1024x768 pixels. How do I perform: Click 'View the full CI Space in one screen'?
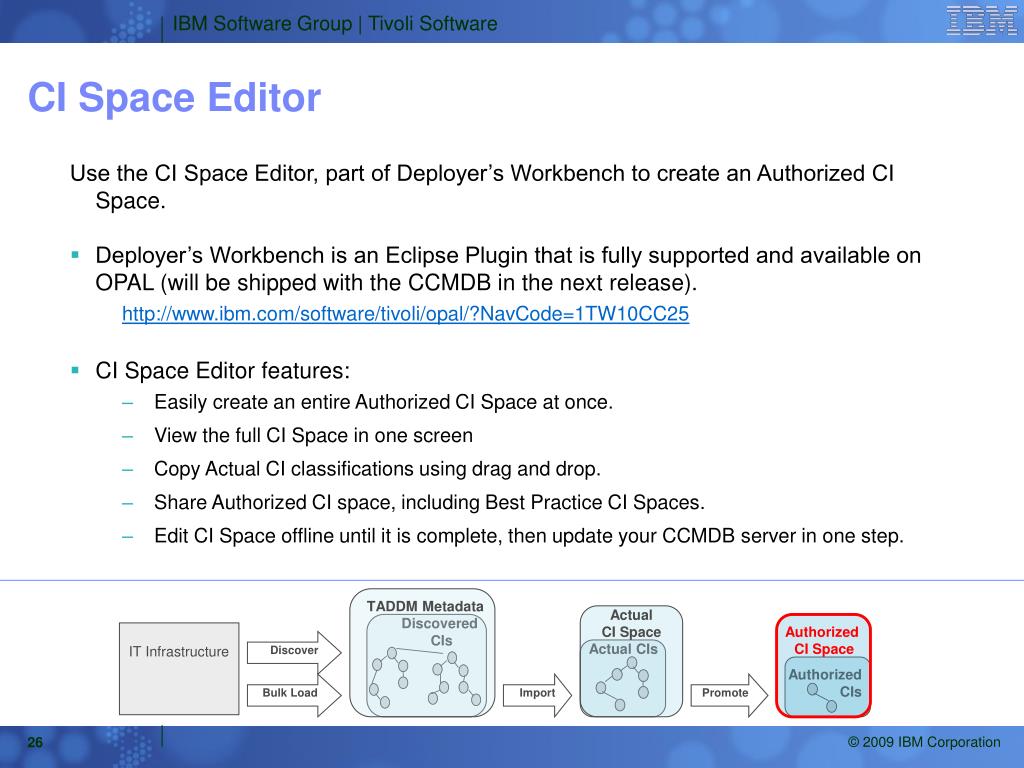313,436
